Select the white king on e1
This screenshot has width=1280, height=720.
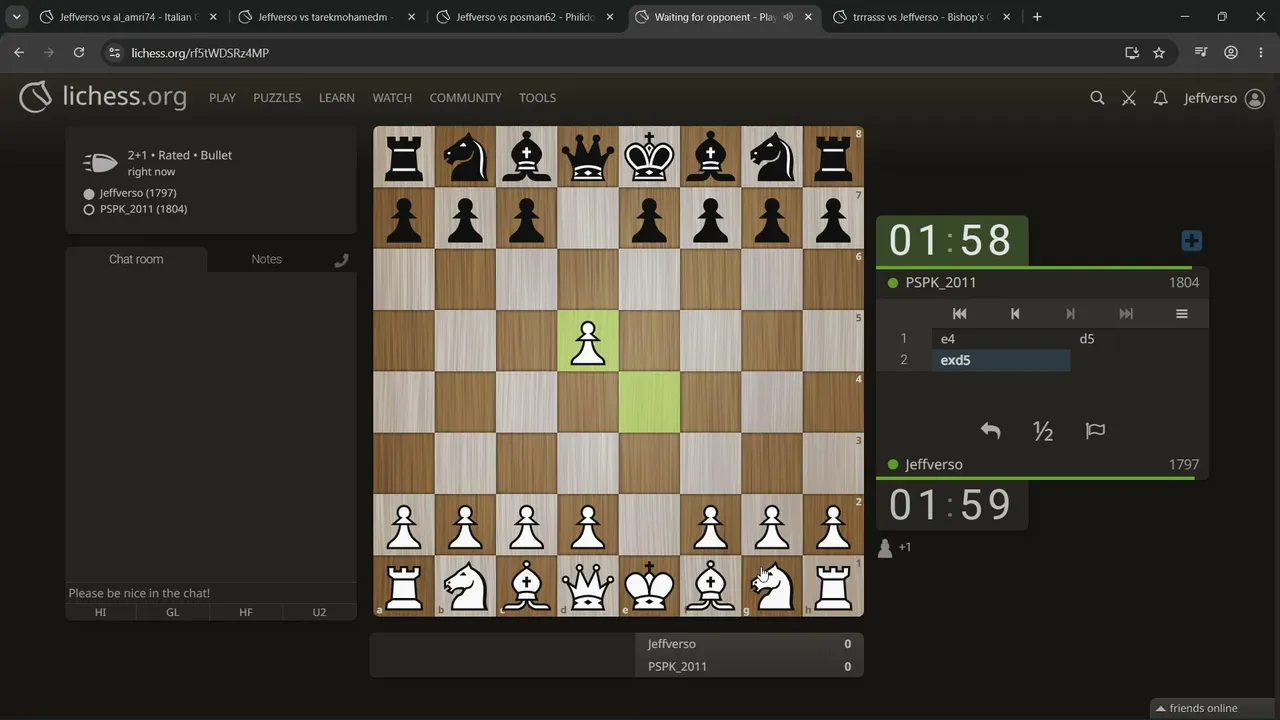click(650, 586)
